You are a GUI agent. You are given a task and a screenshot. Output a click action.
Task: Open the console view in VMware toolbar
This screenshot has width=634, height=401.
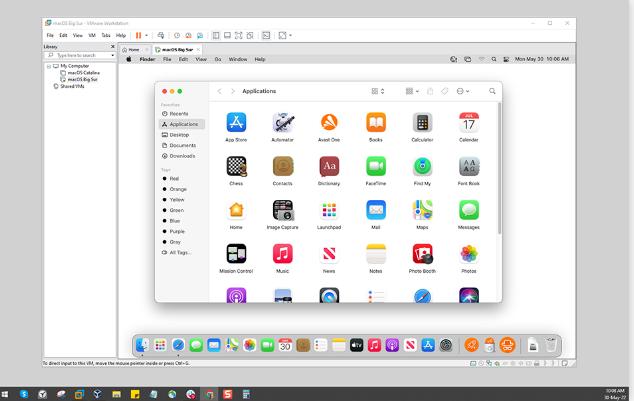point(266,36)
